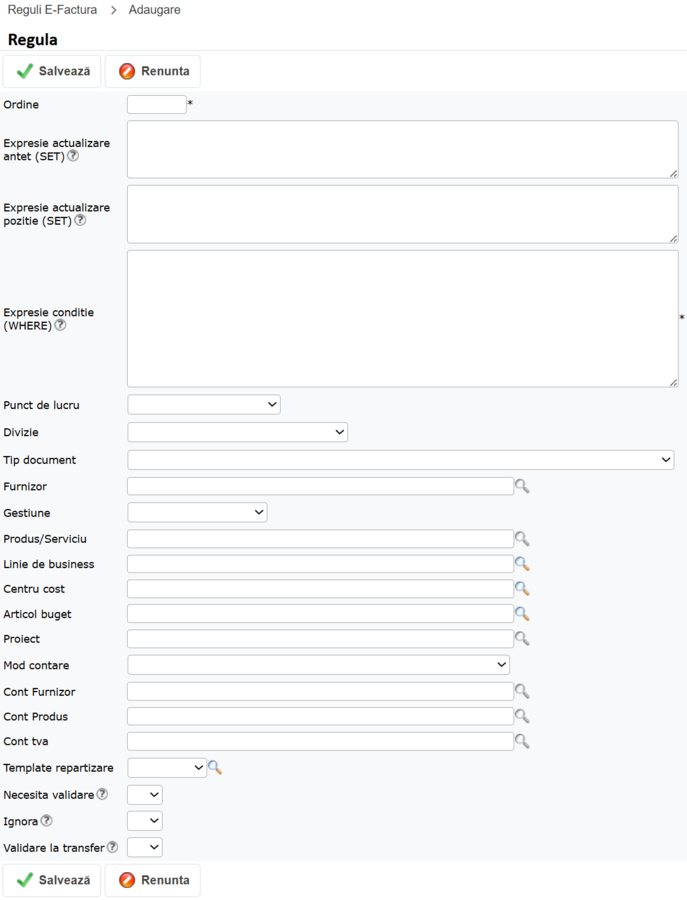Open the Centru cost lookup icon
Image resolution: width=687 pixels, height=900 pixels.
(x=522, y=589)
